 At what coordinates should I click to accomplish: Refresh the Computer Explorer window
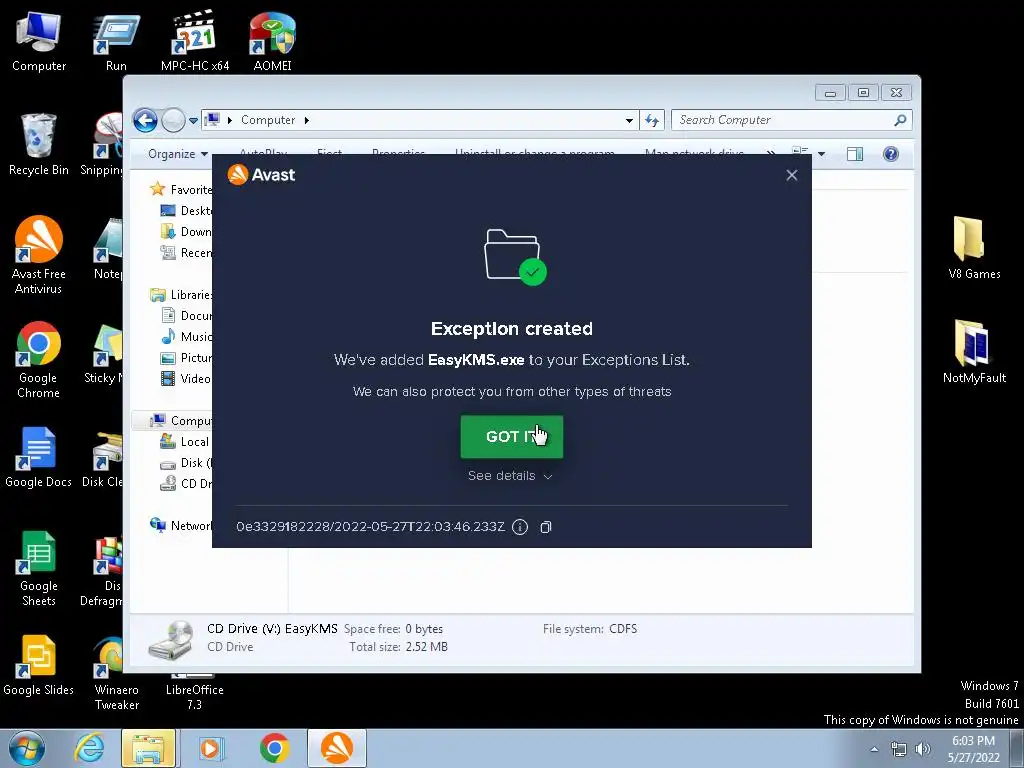click(x=652, y=120)
